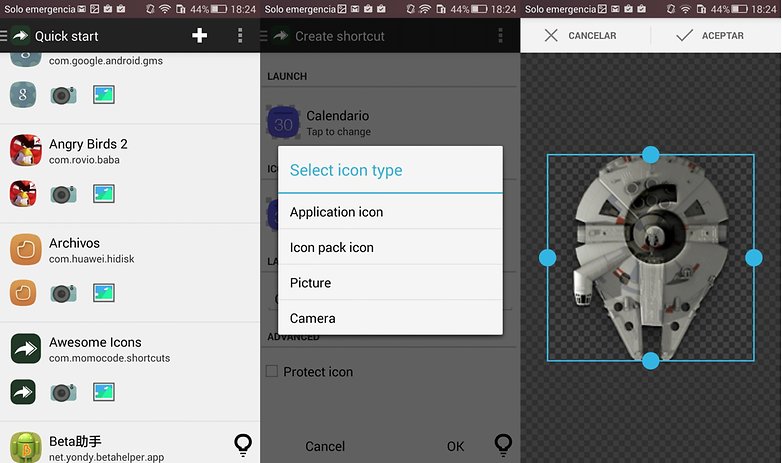The width and height of the screenshot is (782, 463).
Task: Tap the Millennium Falcon image in crop box
Action: coord(650,258)
